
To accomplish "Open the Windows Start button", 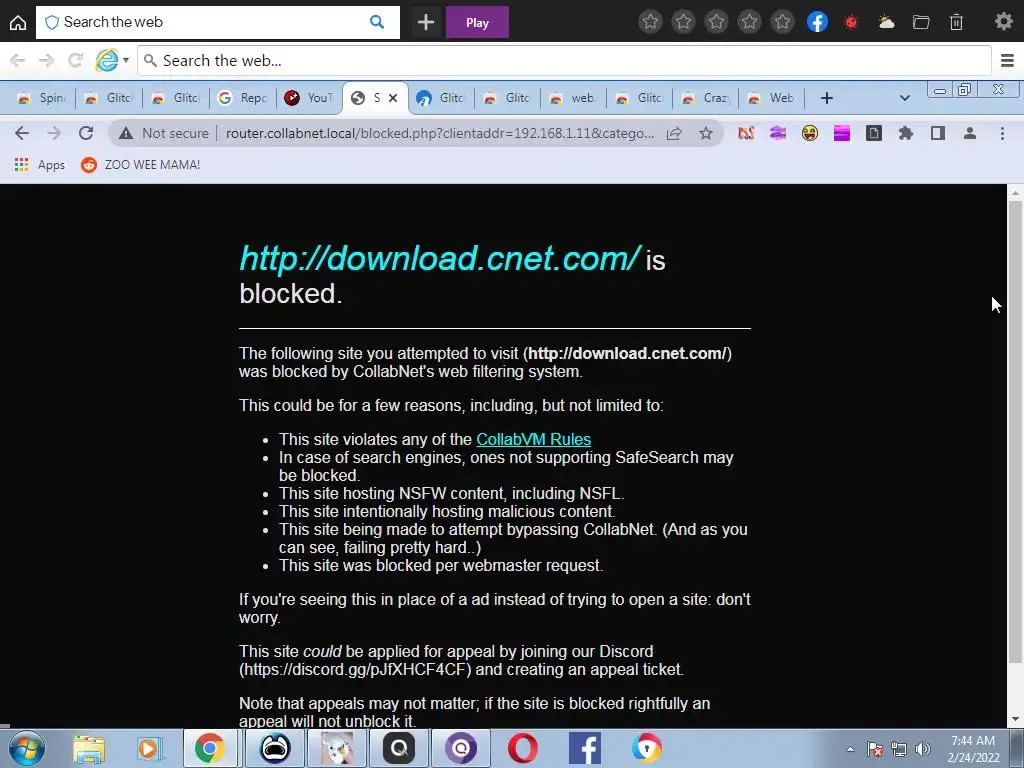I will pos(27,748).
